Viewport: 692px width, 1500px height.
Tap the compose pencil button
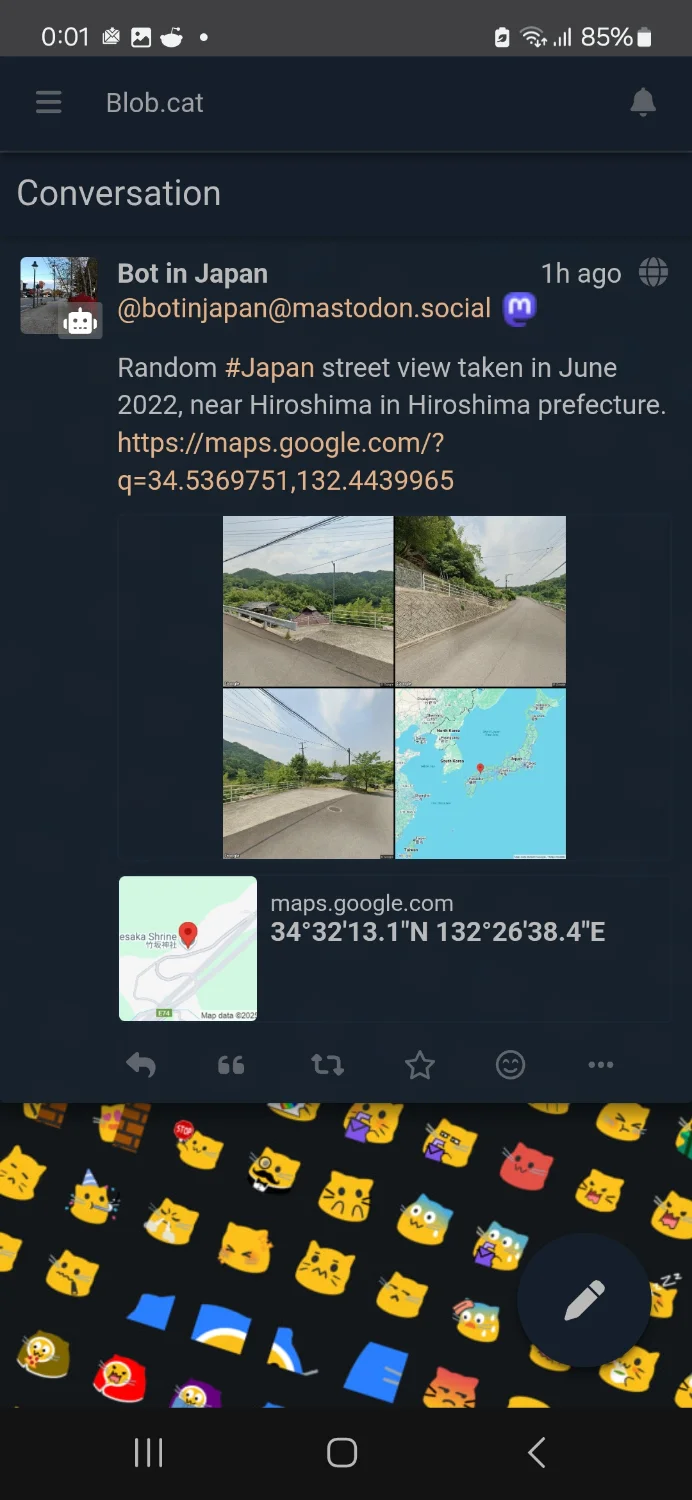(584, 1300)
